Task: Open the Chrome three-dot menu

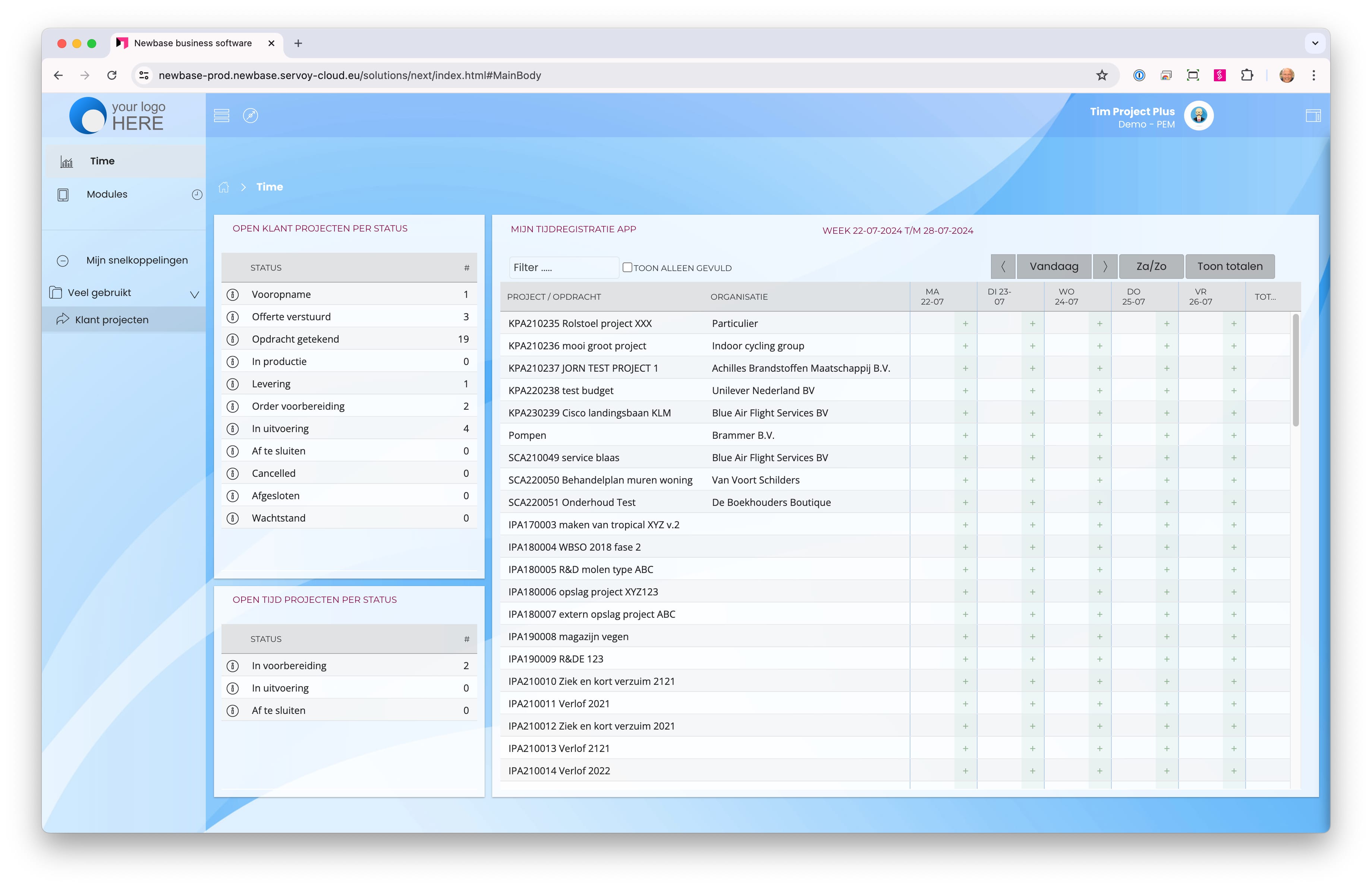Action: click(x=1314, y=75)
